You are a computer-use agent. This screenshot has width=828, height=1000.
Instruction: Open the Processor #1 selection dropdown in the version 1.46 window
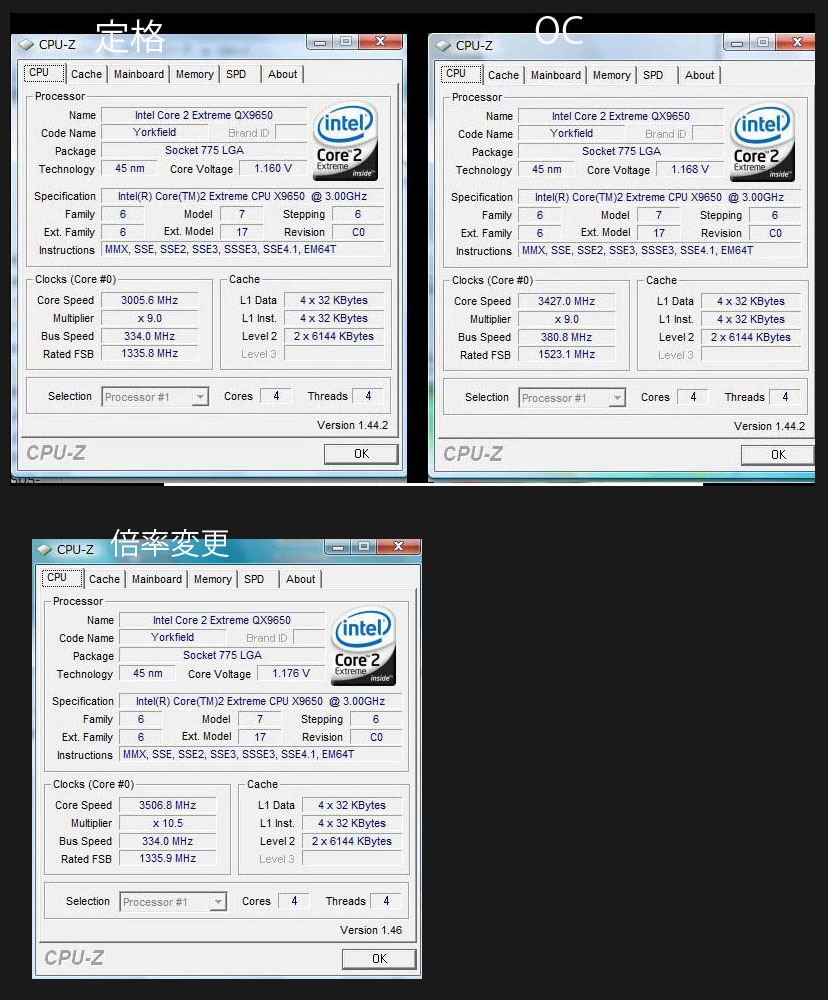(174, 902)
